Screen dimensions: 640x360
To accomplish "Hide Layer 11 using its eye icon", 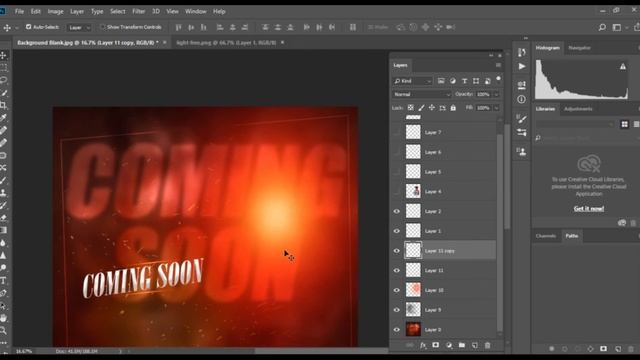I will point(396,270).
